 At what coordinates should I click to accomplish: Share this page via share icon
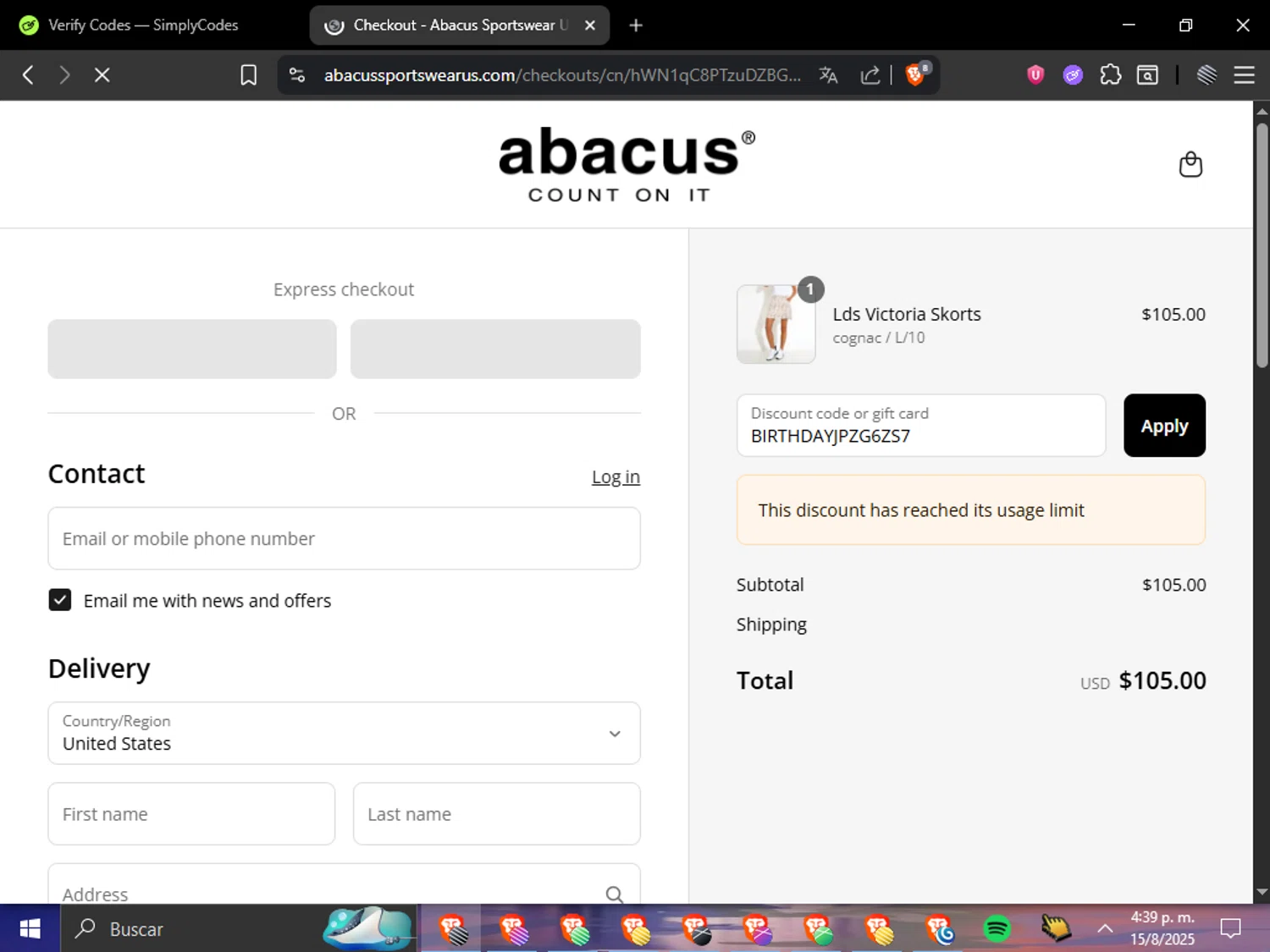870,75
